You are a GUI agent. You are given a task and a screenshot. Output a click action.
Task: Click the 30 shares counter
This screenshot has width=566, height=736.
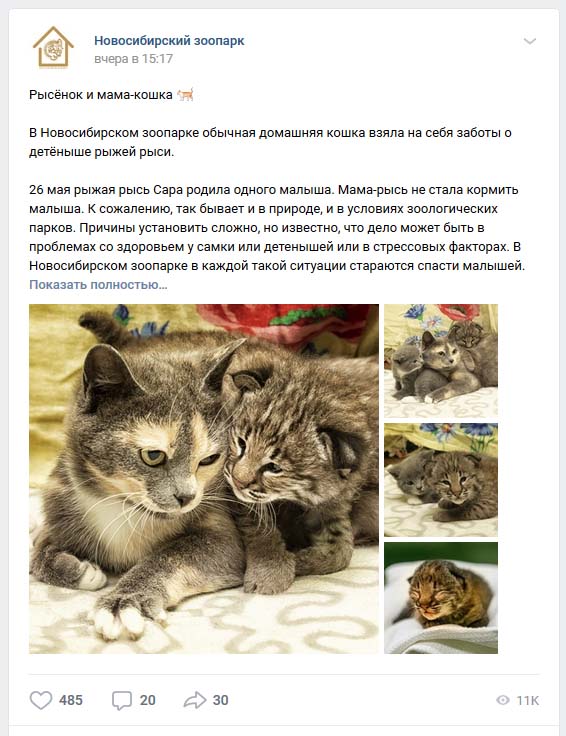[221, 700]
